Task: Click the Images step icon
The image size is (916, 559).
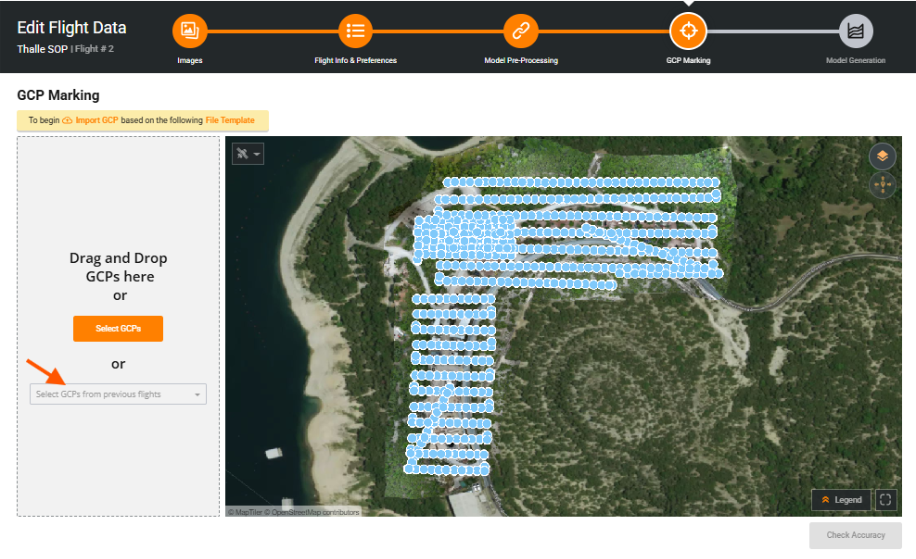Action: pos(189,30)
